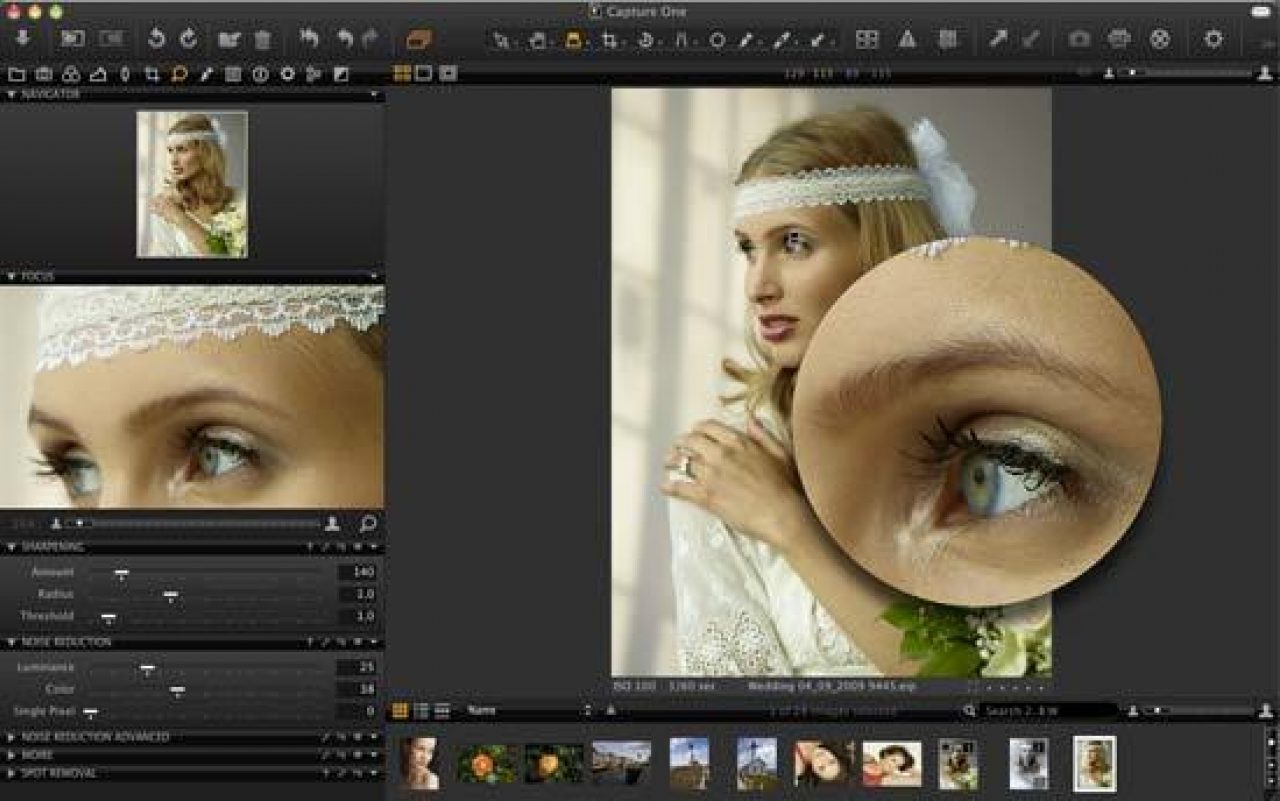The height and width of the screenshot is (801, 1280).
Task: Pick focus point with Focus panel magnifier
Action: pyautogui.click(x=367, y=523)
